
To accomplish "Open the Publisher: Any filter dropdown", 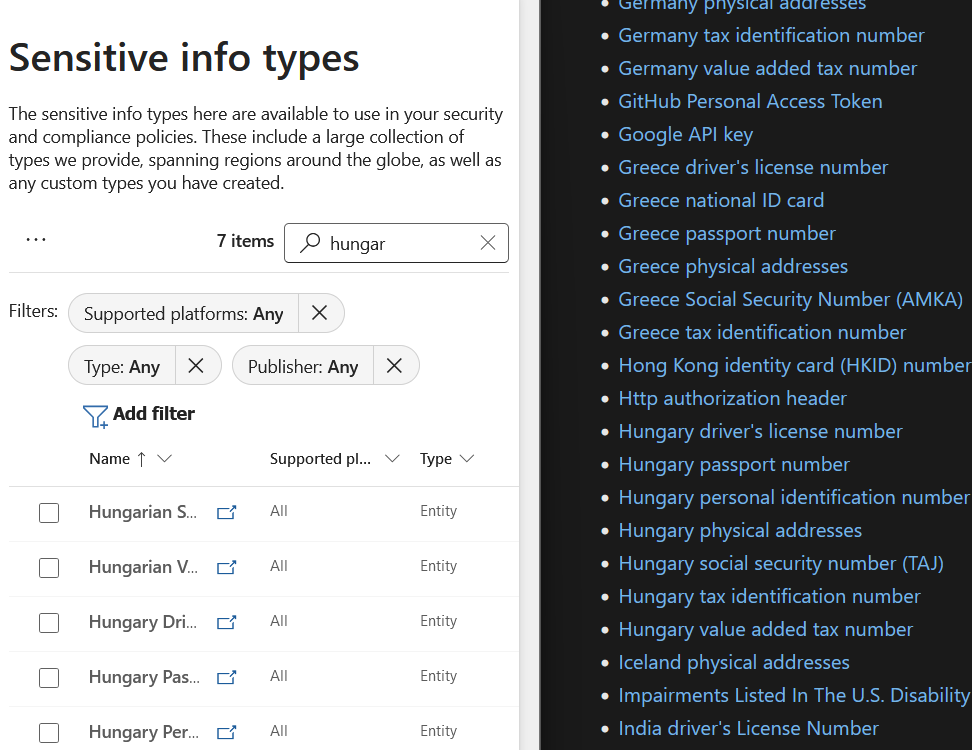I will 303,367.
